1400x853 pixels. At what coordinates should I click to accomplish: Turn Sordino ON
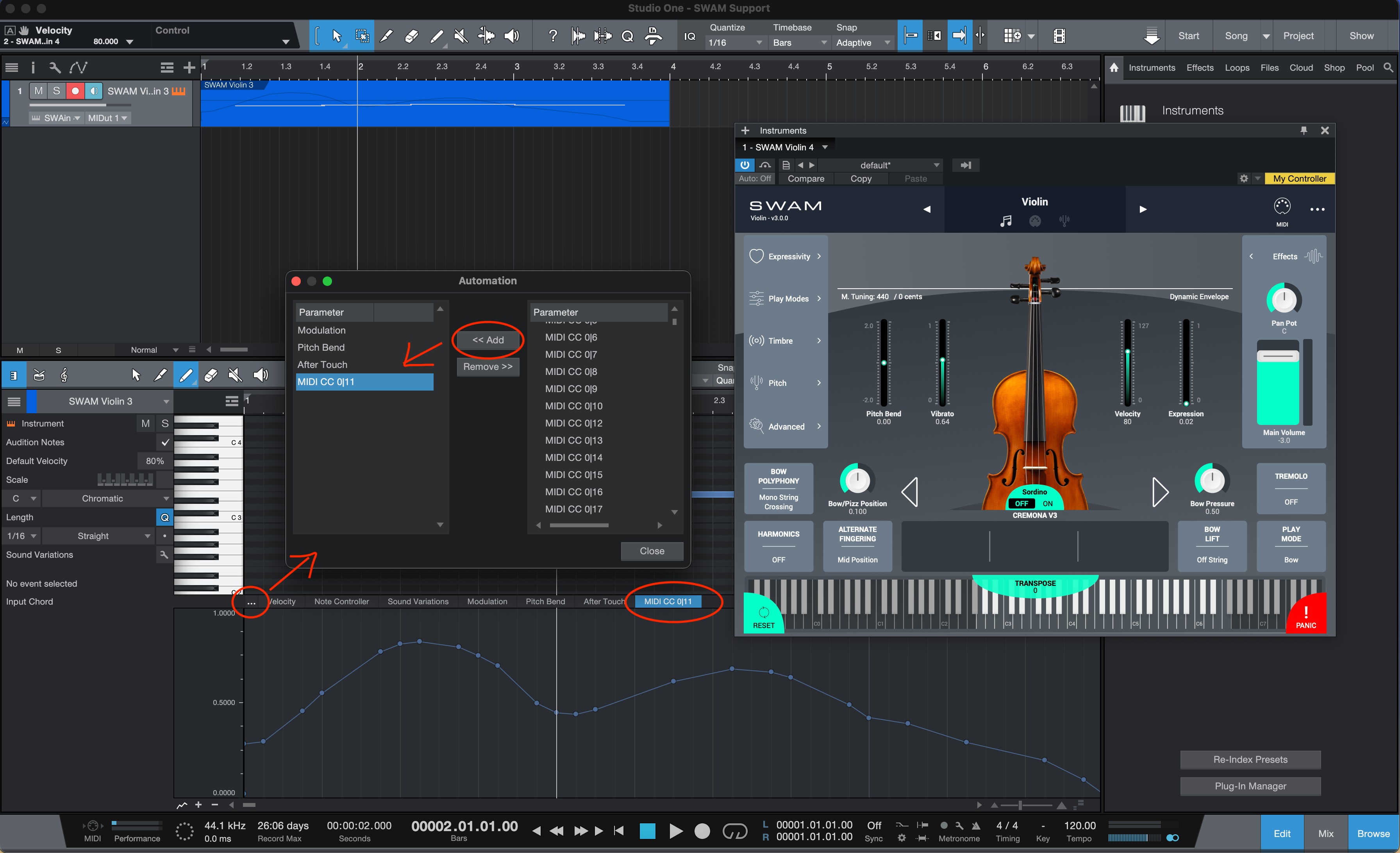(x=1047, y=504)
